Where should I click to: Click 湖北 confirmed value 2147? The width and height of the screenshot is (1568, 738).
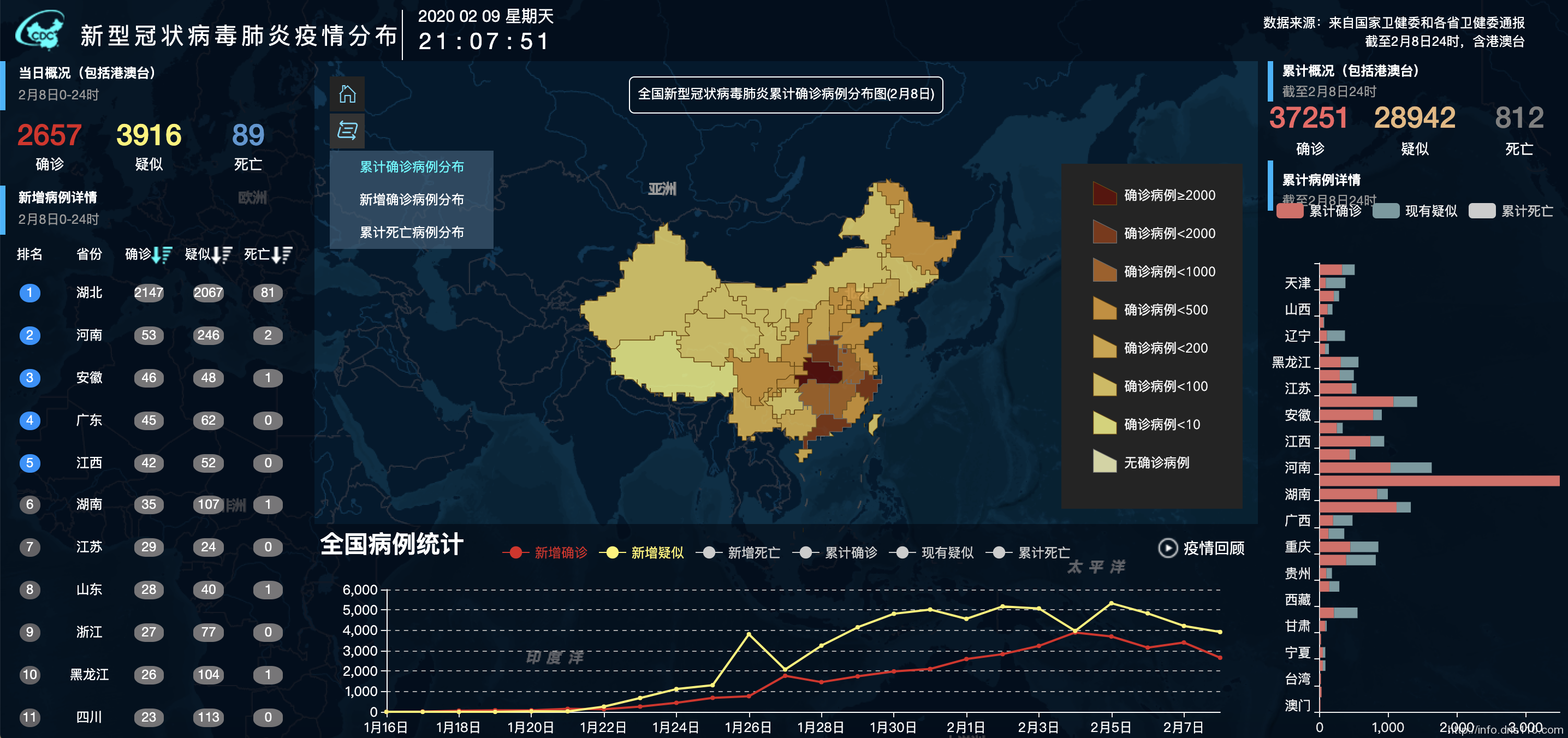pyautogui.click(x=149, y=293)
